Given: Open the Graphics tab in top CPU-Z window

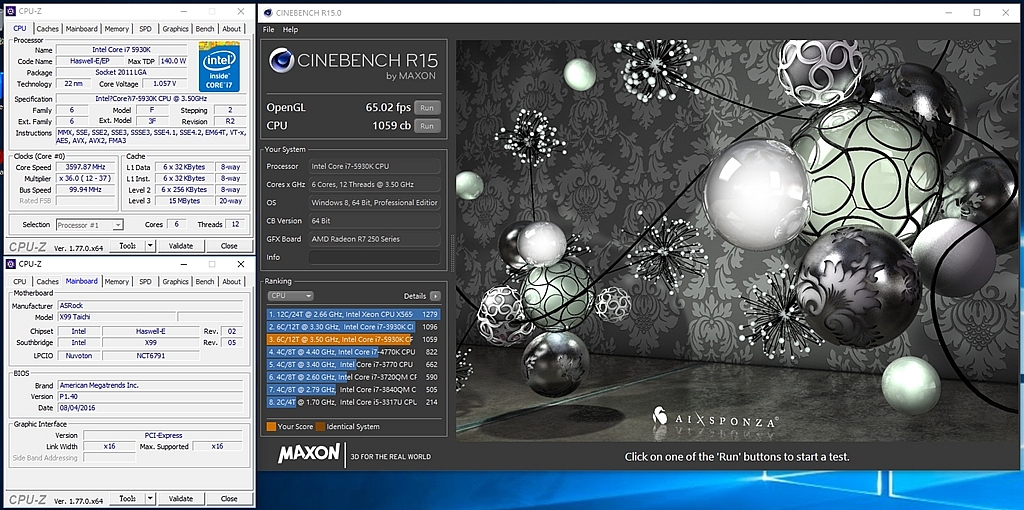Looking at the screenshot, I should (x=175, y=29).
